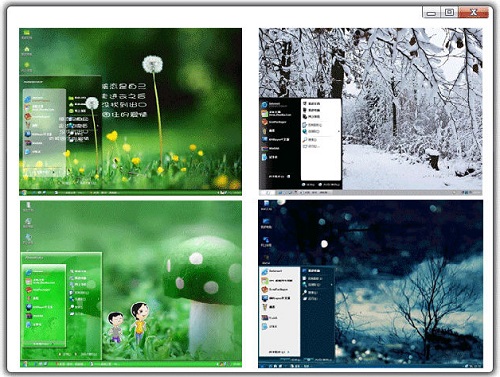Minimize the preview window
Image resolution: width=500 pixels, height=377 pixels.
[432, 12]
